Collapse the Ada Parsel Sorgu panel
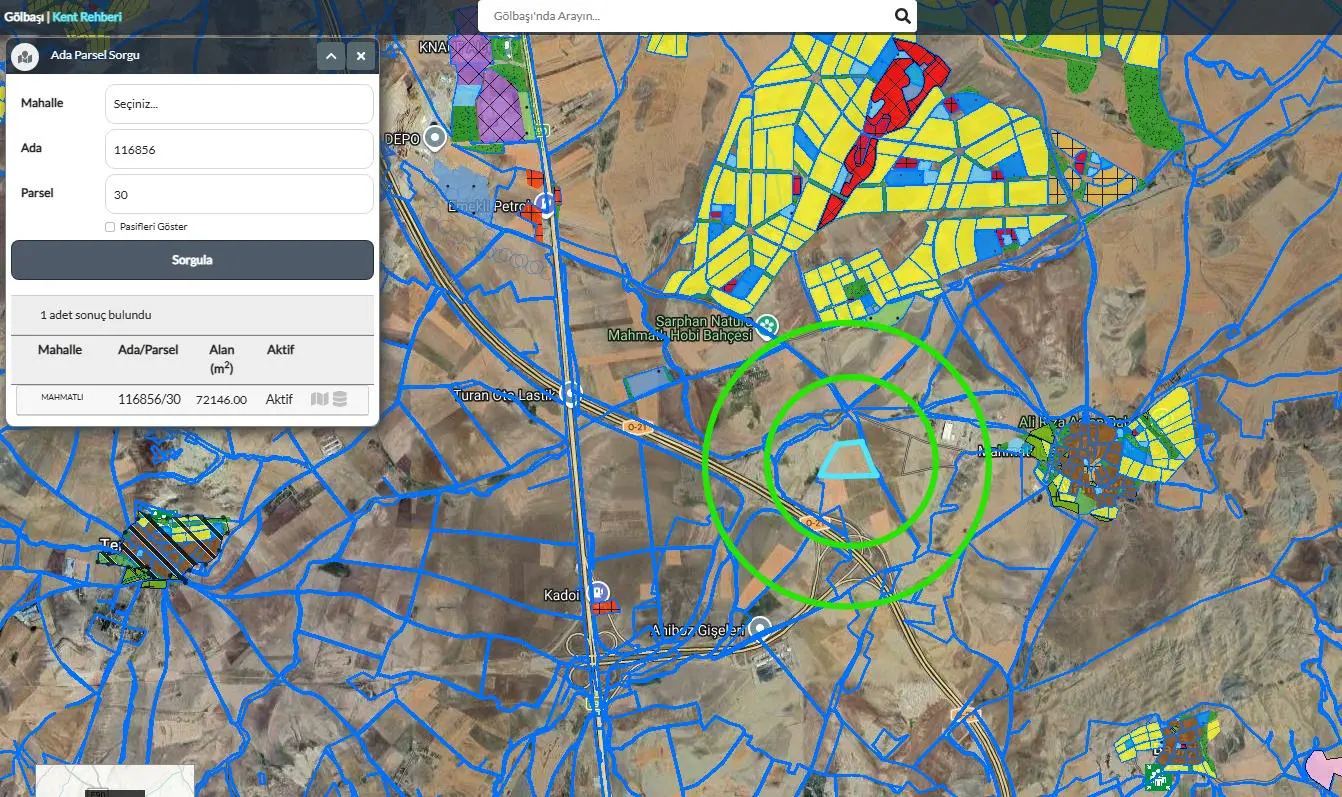Image resolution: width=1342 pixels, height=797 pixels. click(x=331, y=56)
